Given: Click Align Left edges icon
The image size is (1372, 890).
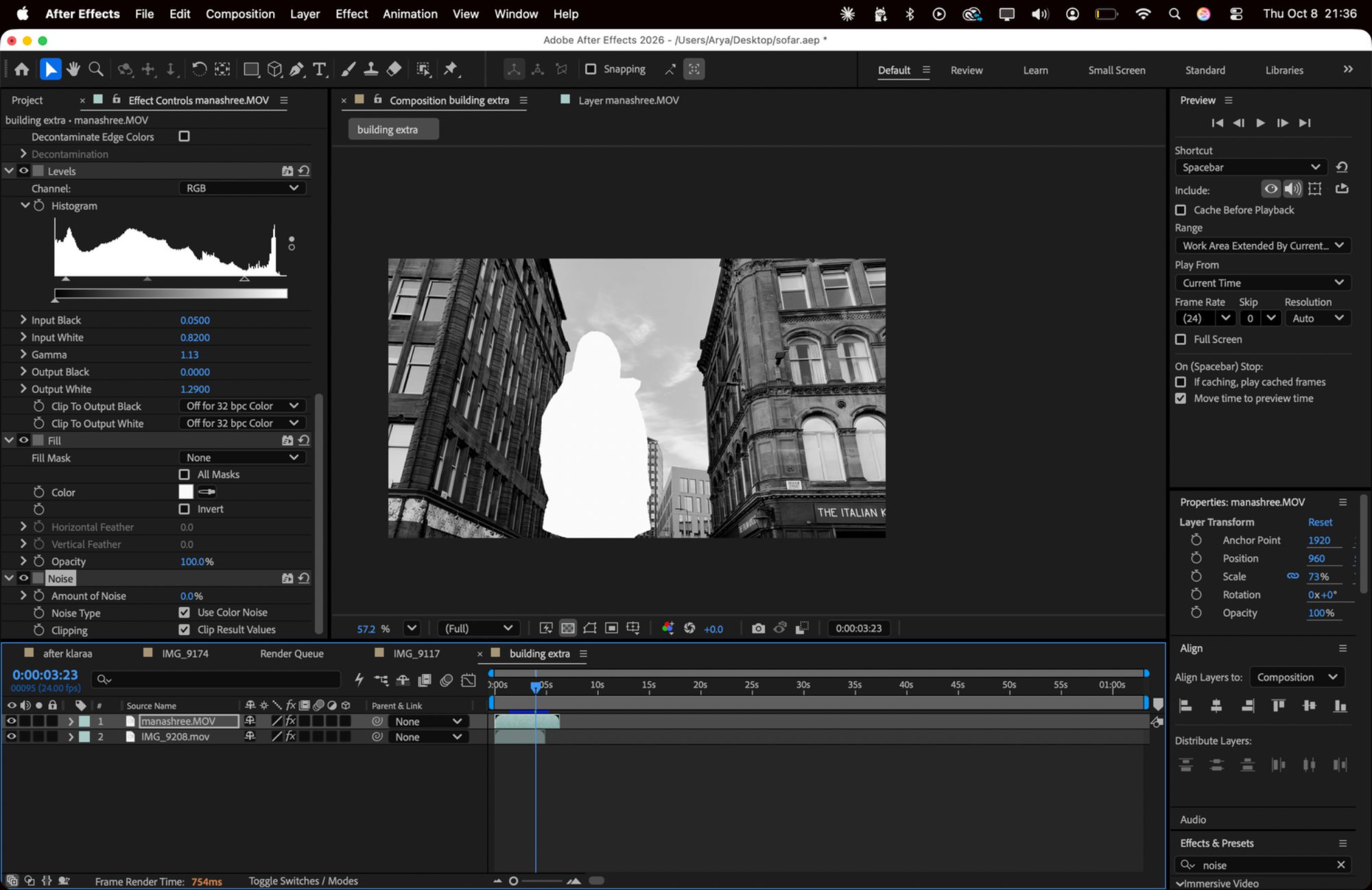Looking at the screenshot, I should [x=1185, y=706].
